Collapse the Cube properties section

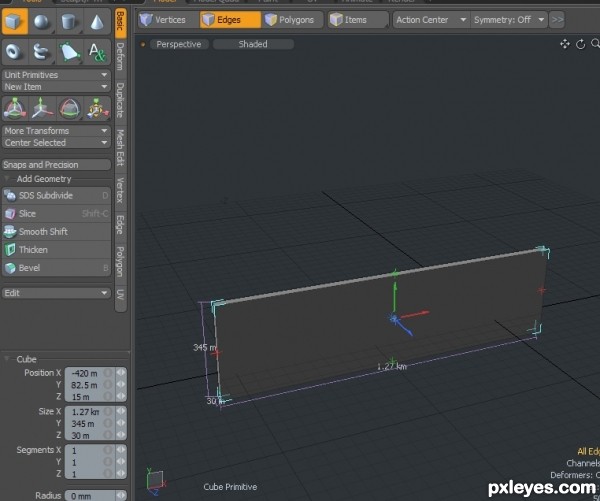7,359
